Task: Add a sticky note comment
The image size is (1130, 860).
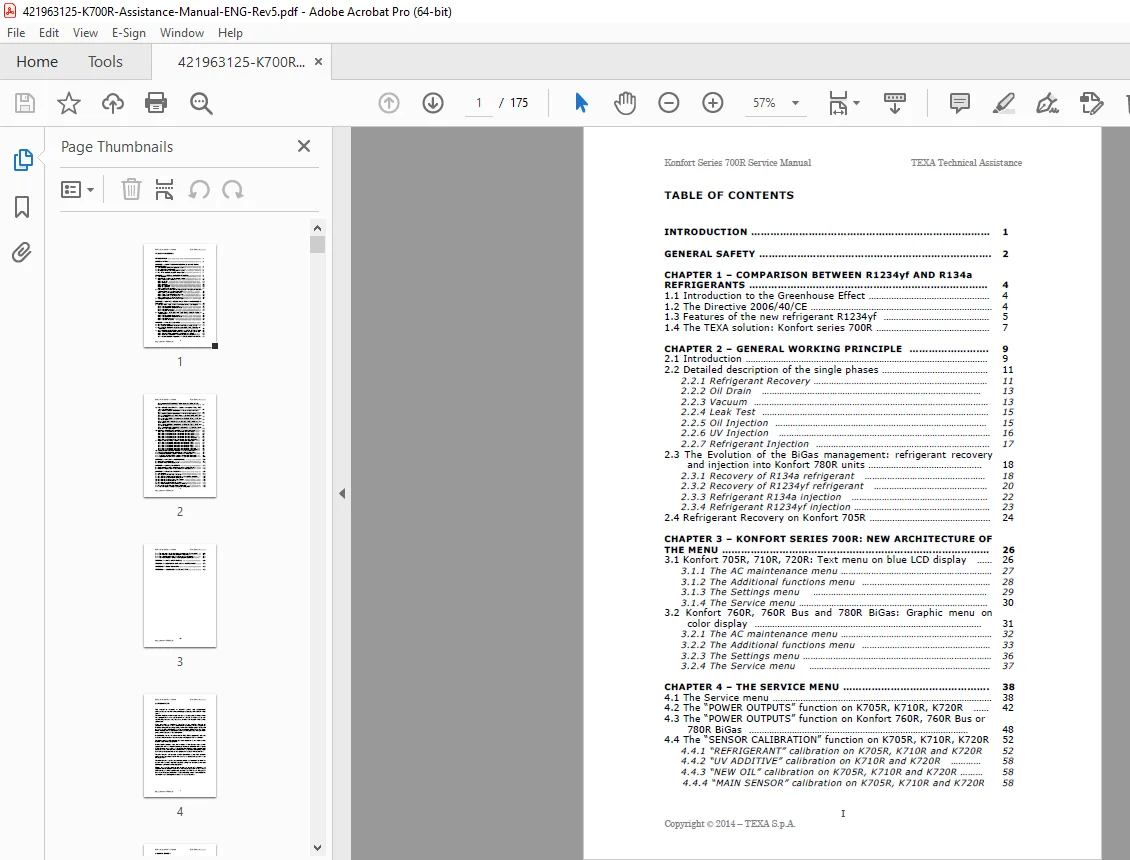Action: coord(960,103)
